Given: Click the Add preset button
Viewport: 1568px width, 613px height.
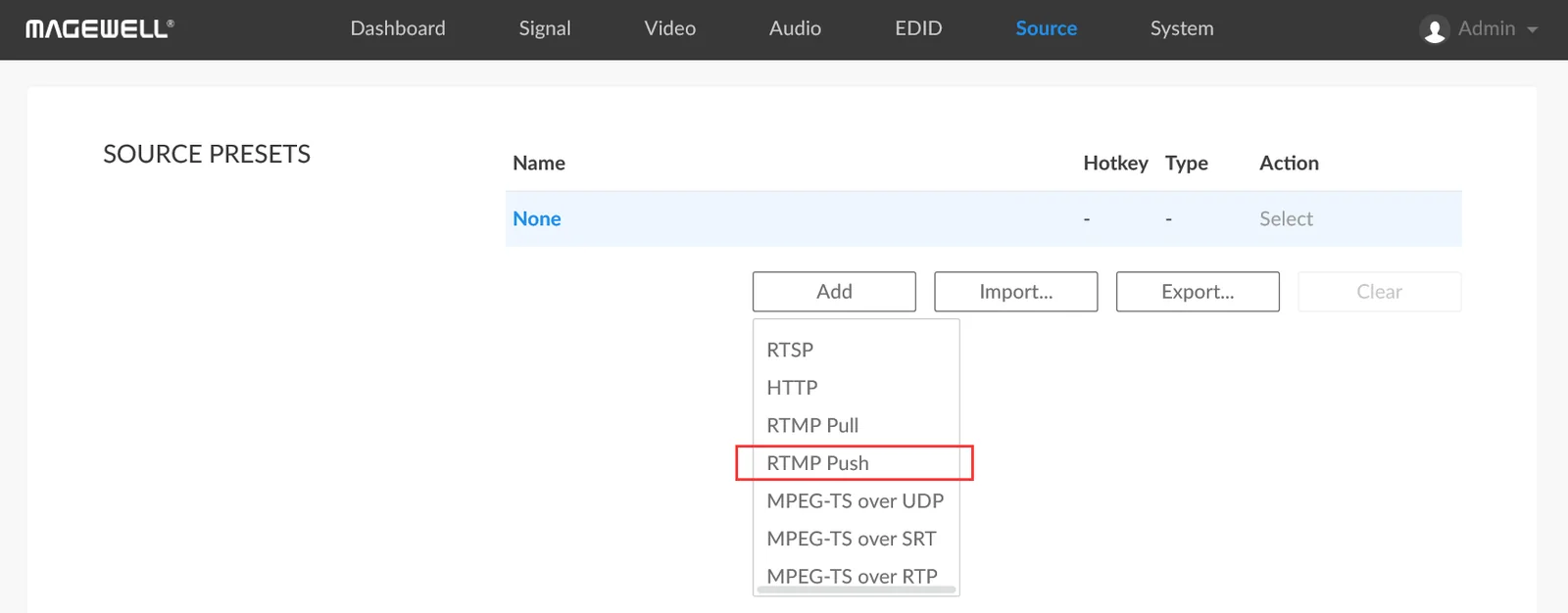Looking at the screenshot, I should (834, 292).
